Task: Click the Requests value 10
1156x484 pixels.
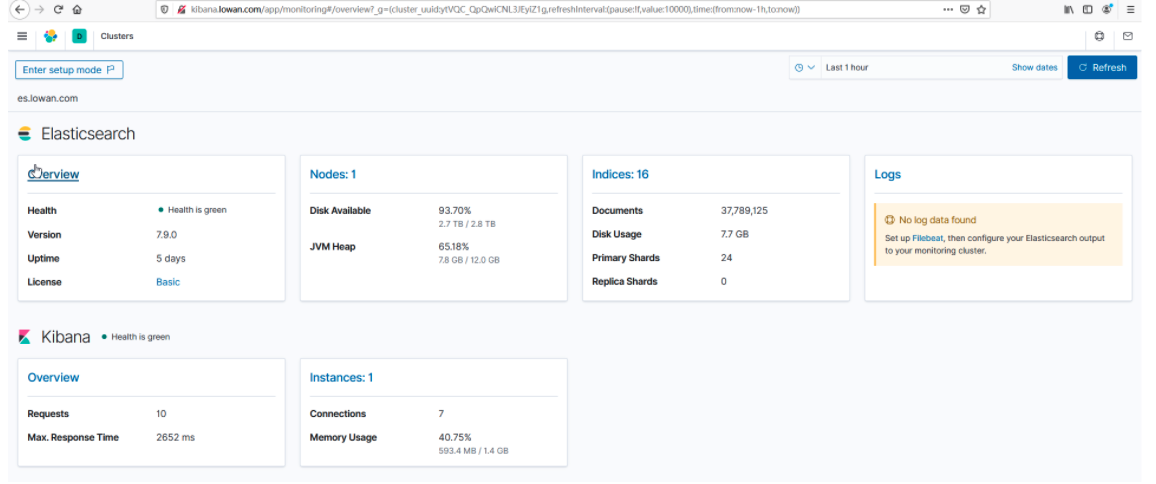Action: [x=161, y=414]
